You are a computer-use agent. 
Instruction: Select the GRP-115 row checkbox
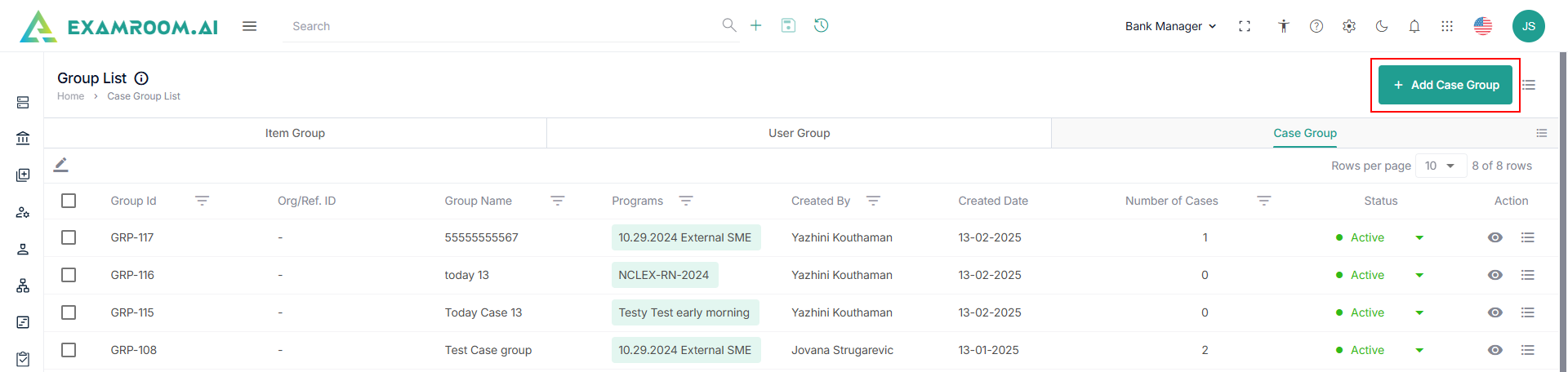69,312
